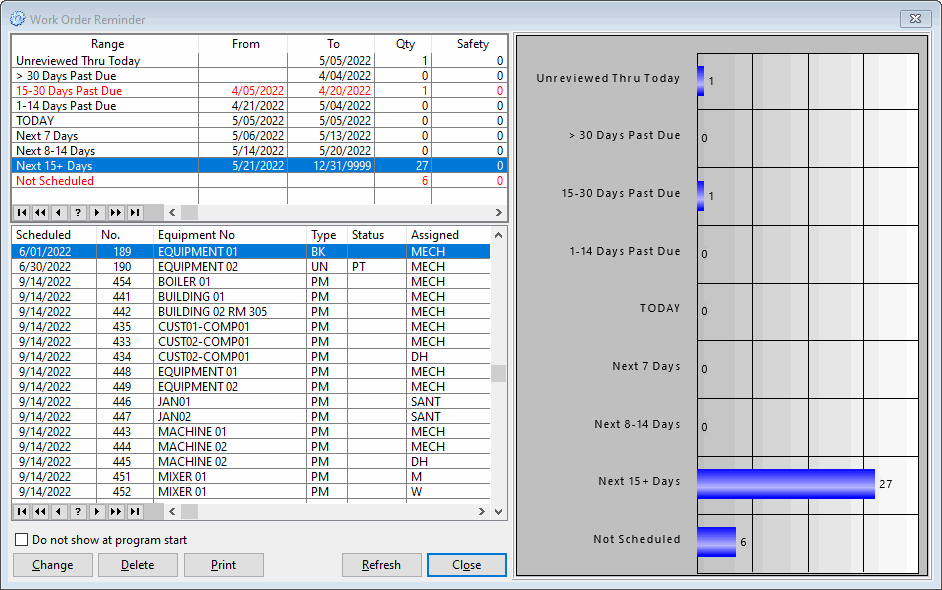The width and height of the screenshot is (942, 590).
Task: Click the rewind page icon in the range navigator
Action: click(x=39, y=212)
